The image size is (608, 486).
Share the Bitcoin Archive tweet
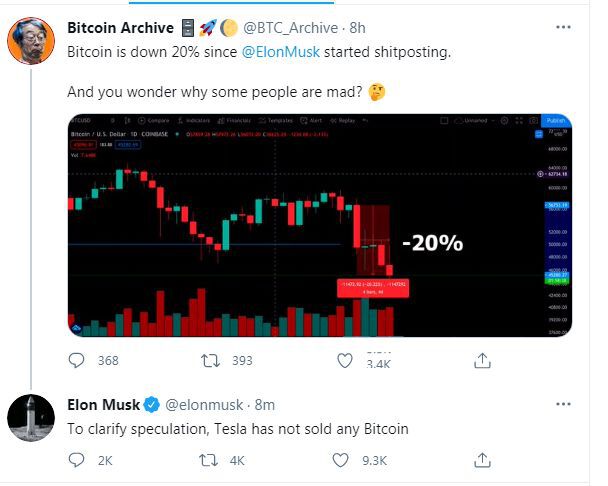482,361
